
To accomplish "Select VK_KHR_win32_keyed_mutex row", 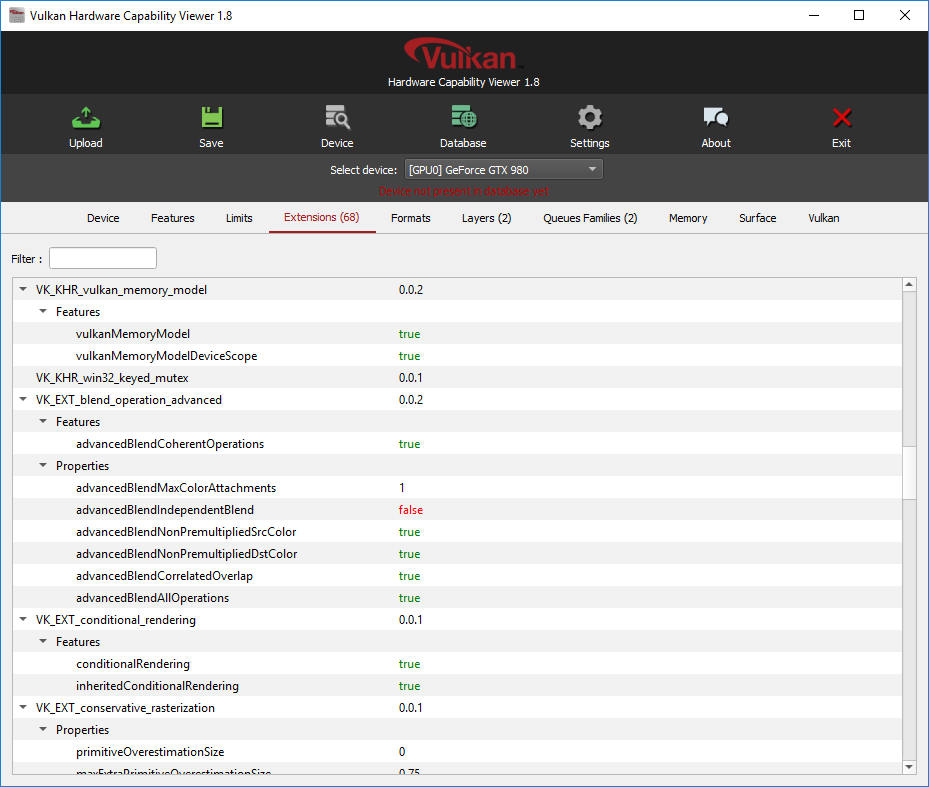I will [457, 377].
